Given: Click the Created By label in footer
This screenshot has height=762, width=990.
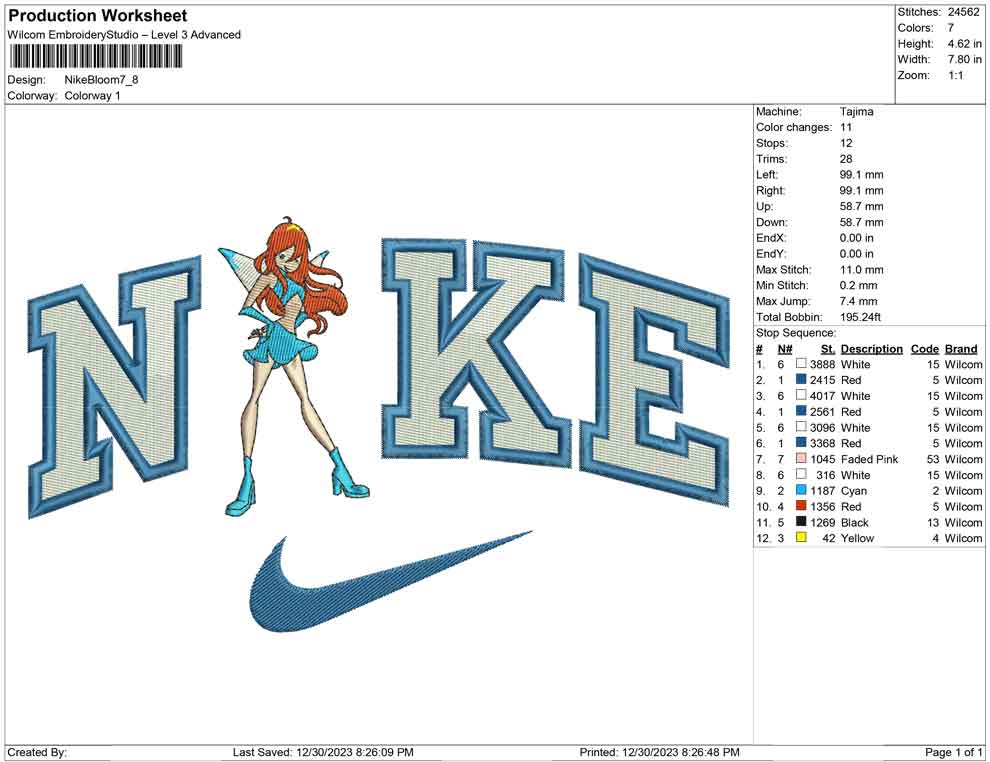Looking at the screenshot, I should click(x=37, y=752).
